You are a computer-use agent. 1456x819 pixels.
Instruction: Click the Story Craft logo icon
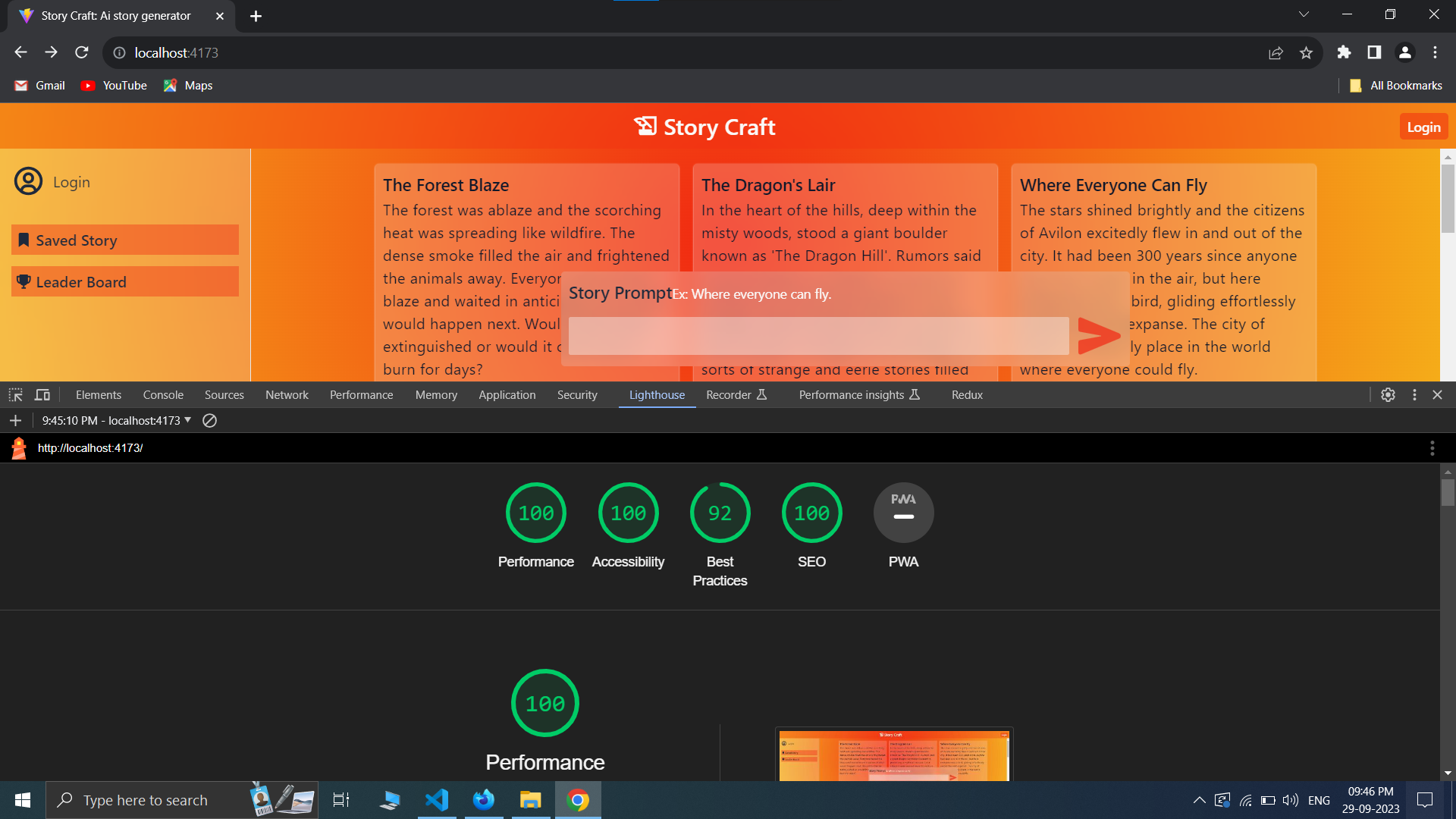645,126
